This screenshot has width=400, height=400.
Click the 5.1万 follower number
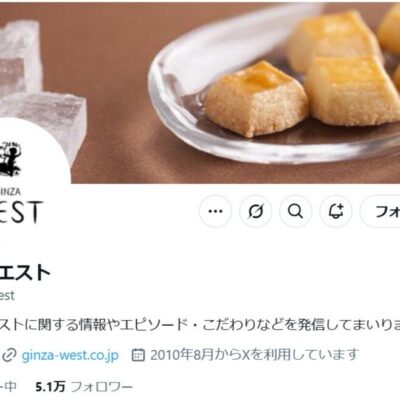click(50, 387)
